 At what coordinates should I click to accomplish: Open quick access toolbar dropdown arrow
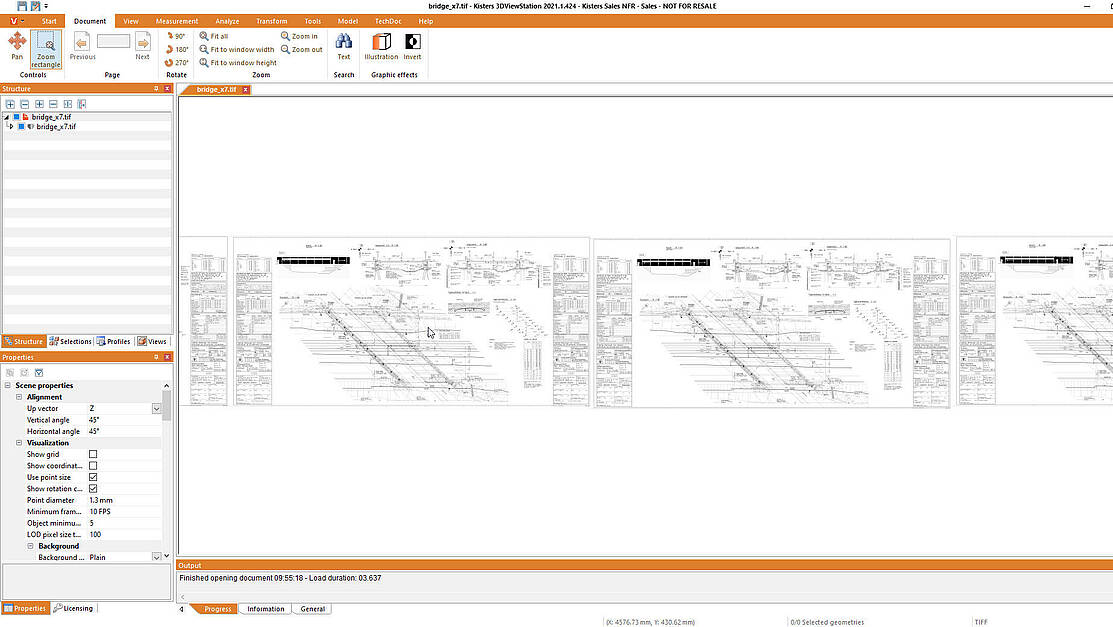(x=46, y=6)
